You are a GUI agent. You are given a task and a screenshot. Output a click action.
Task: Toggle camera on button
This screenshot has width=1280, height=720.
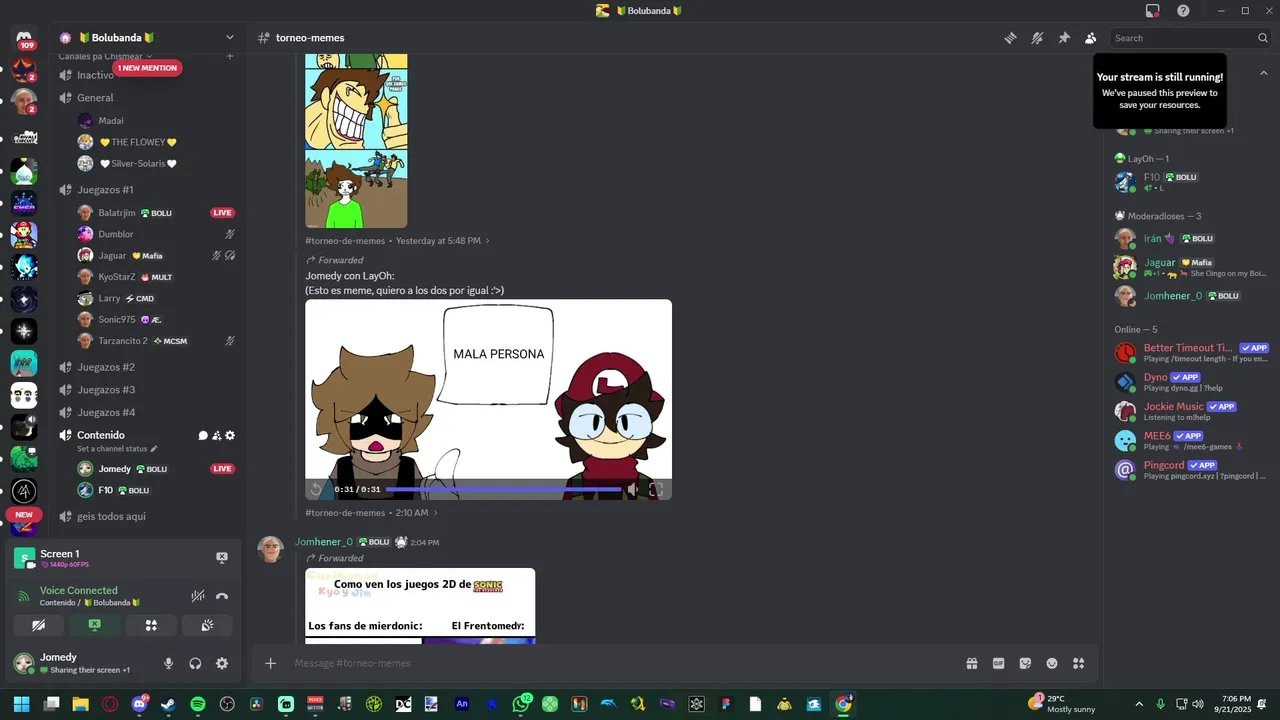point(38,625)
